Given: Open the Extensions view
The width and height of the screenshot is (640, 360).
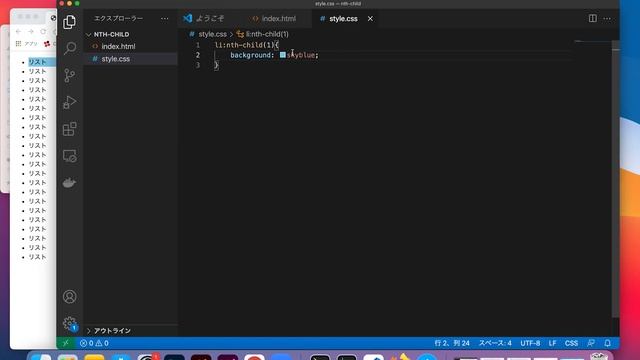Looking at the screenshot, I should click(69, 129).
